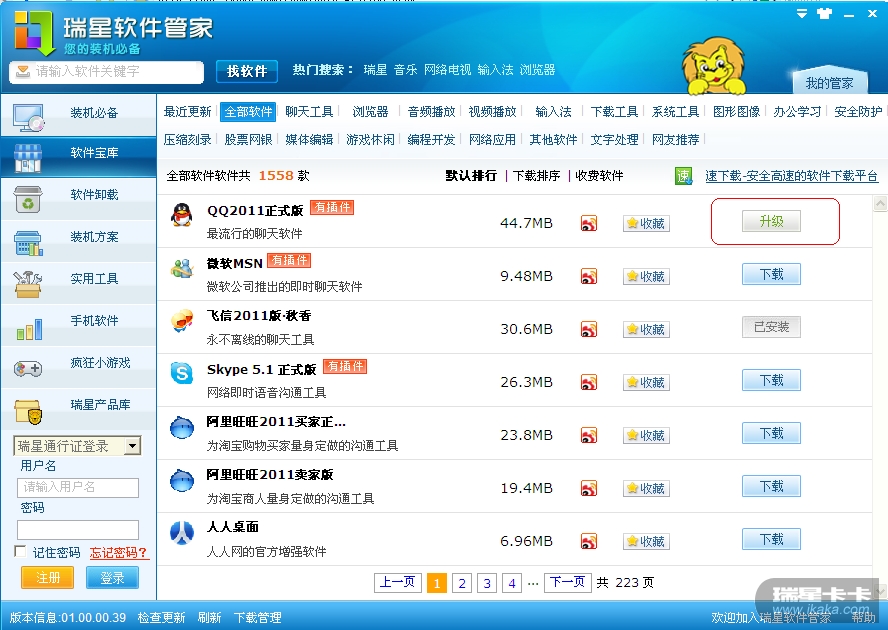Switch to the 最近更新 category tab
The image size is (888, 630).
click(x=187, y=112)
